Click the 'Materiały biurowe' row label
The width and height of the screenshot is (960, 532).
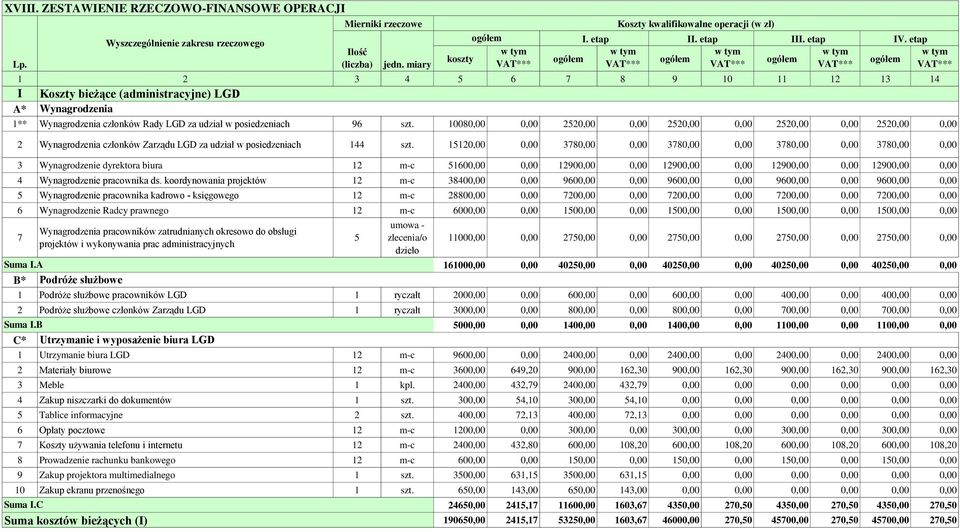click(x=75, y=370)
